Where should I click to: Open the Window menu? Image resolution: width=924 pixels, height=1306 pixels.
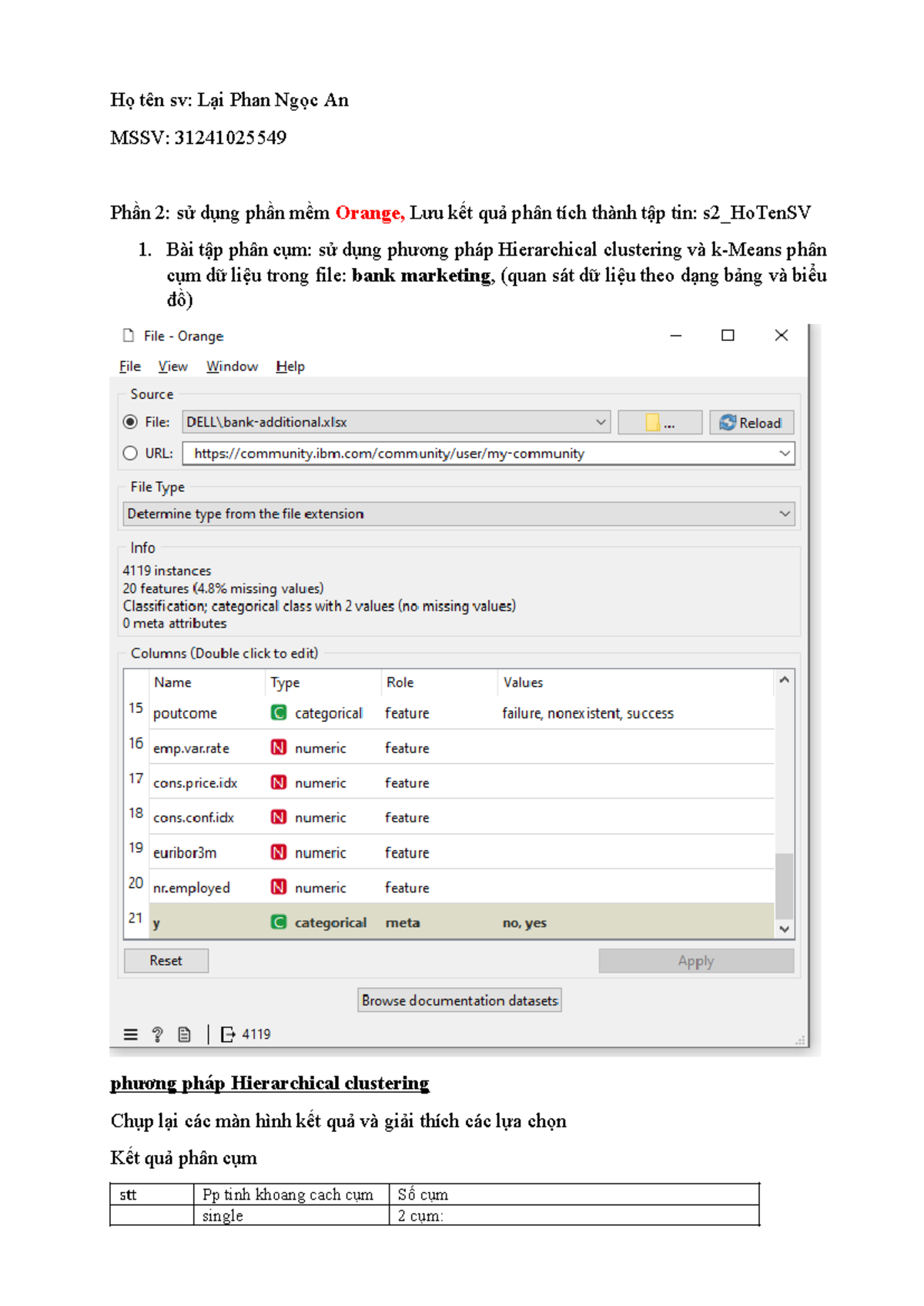tap(232, 367)
